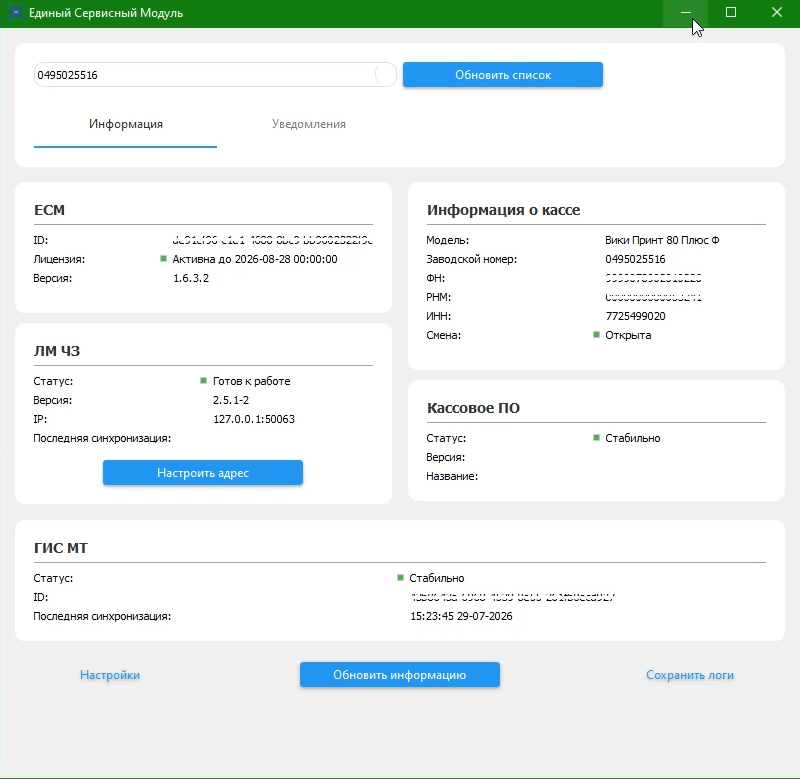Image resolution: width=800 pixels, height=779 pixels.
Task: Click the 'Кассовое ПО' heading
Action: point(473,408)
